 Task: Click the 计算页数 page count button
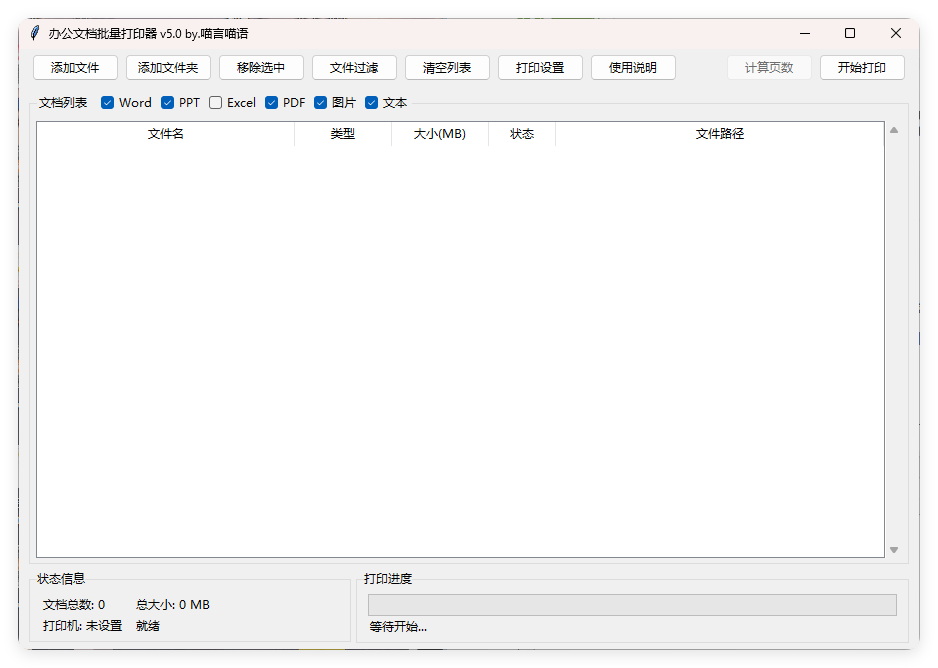769,68
